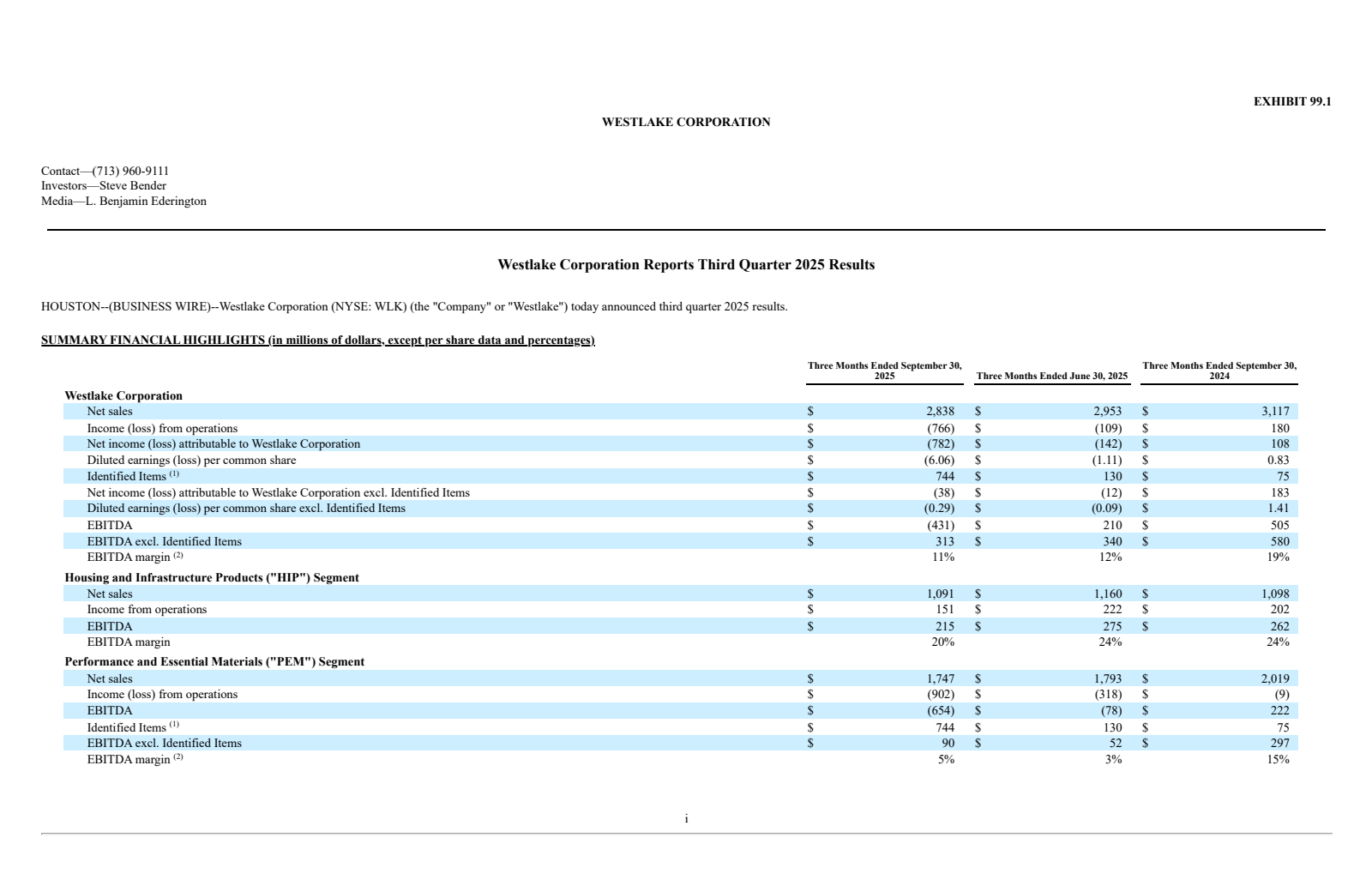The width and height of the screenshot is (1372, 886).
Task: Click PEM EBITDA value (78)
Action: [1110, 710]
